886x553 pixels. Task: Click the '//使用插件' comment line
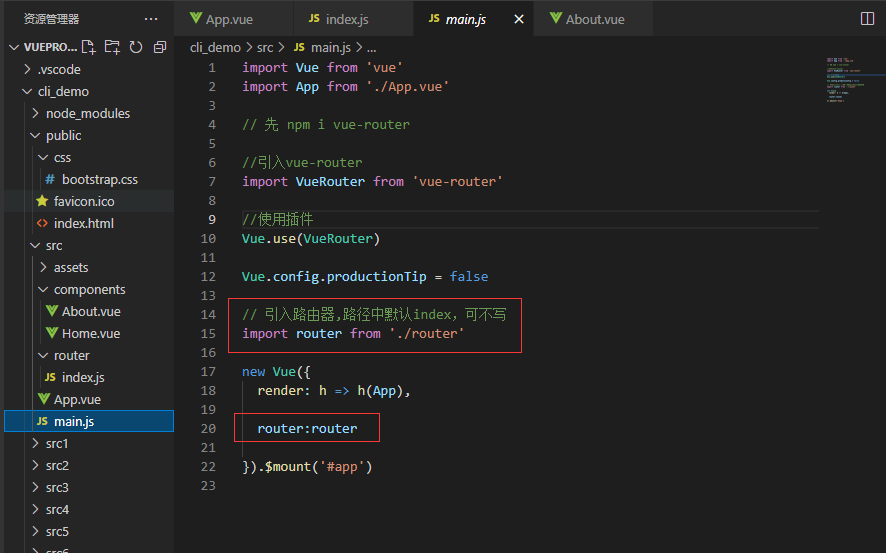[x=277, y=219]
